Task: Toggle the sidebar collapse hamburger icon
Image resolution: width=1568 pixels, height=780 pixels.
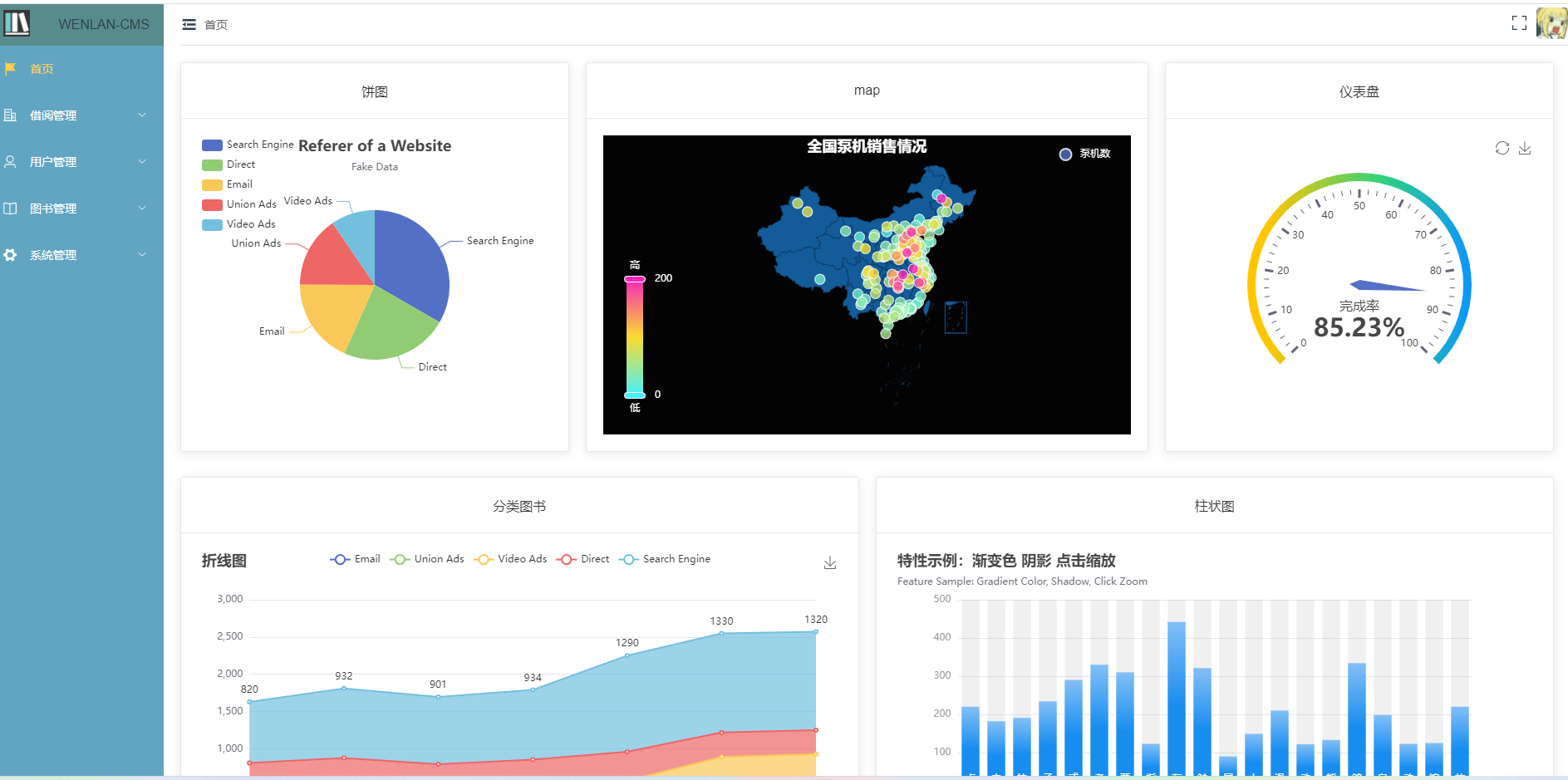Action: click(x=189, y=25)
